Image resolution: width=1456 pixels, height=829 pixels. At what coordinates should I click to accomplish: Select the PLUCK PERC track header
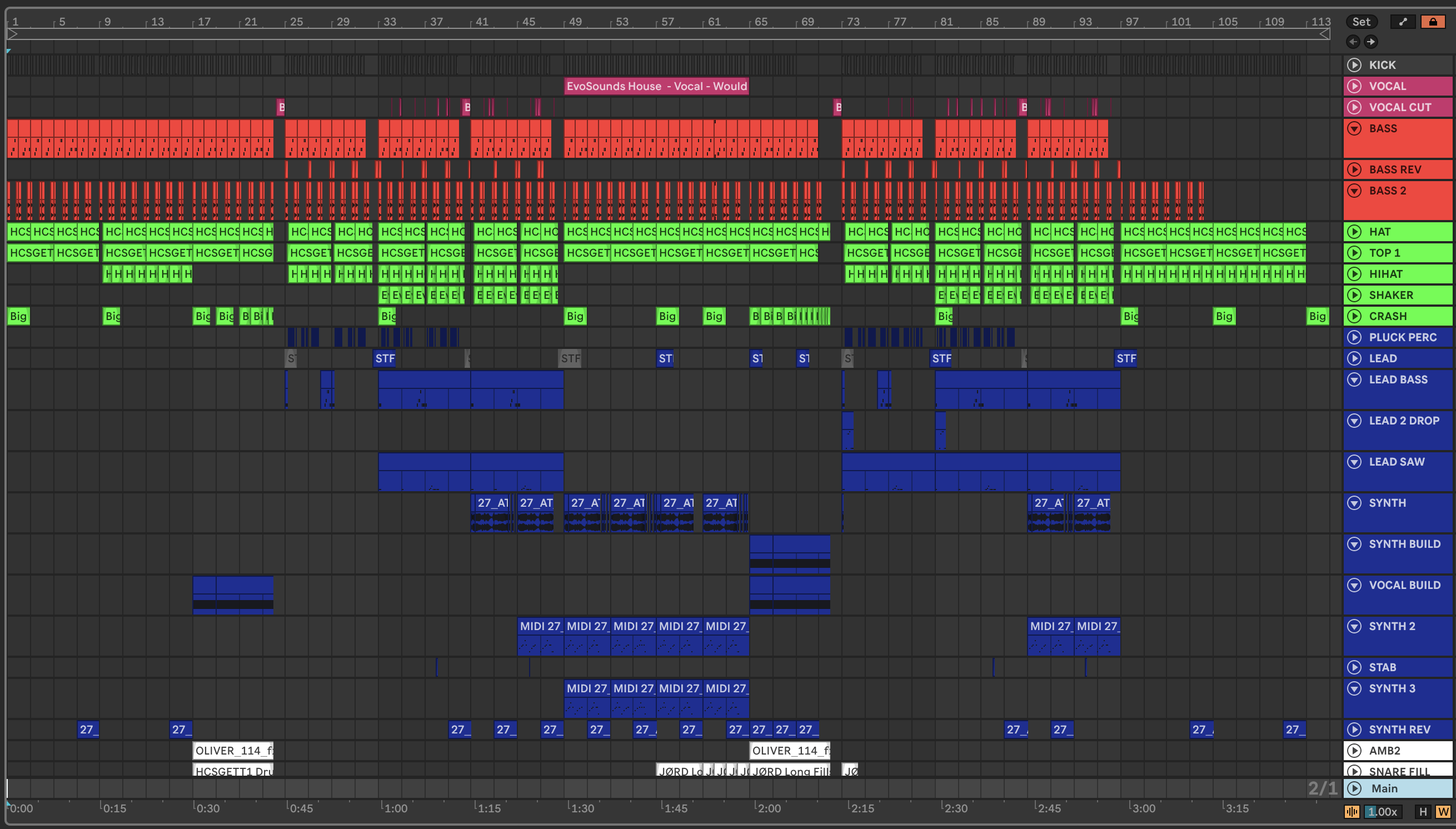[1403, 337]
